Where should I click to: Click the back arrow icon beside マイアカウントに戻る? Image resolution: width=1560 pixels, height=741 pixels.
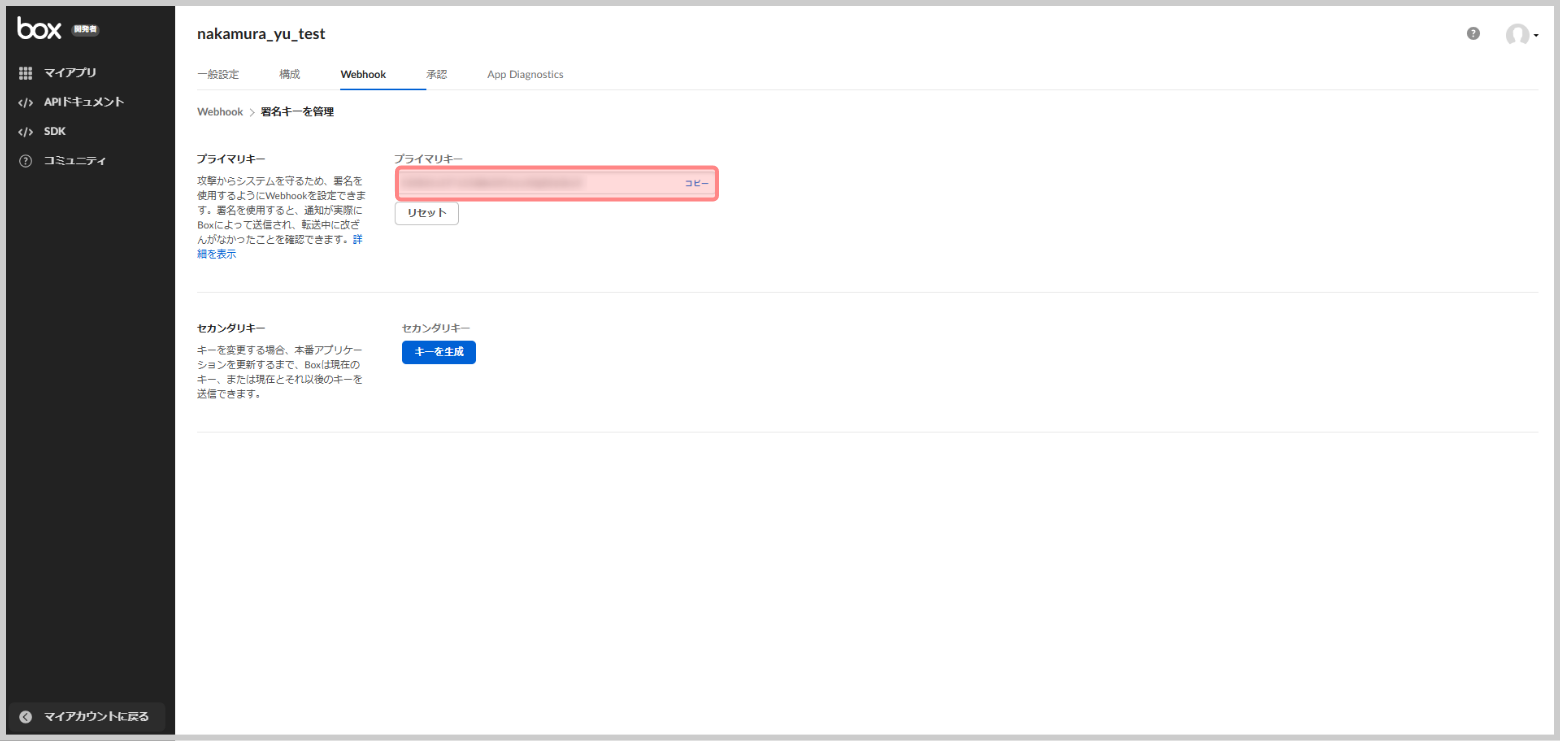pyautogui.click(x=26, y=717)
